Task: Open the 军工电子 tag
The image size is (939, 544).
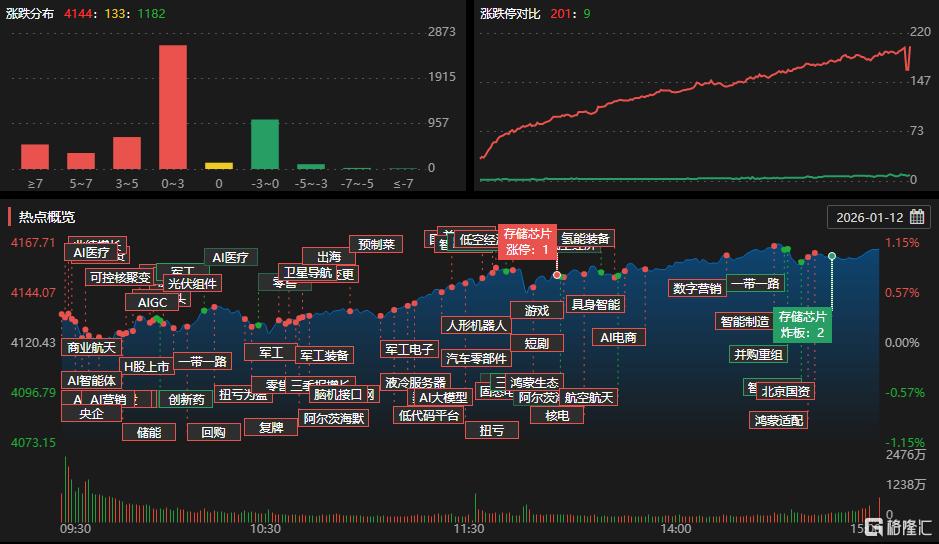Action: pyautogui.click(x=410, y=349)
